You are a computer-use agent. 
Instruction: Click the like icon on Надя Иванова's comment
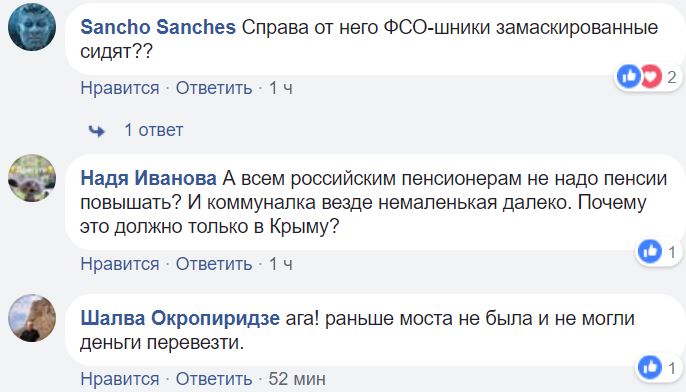pyautogui.click(x=650, y=252)
